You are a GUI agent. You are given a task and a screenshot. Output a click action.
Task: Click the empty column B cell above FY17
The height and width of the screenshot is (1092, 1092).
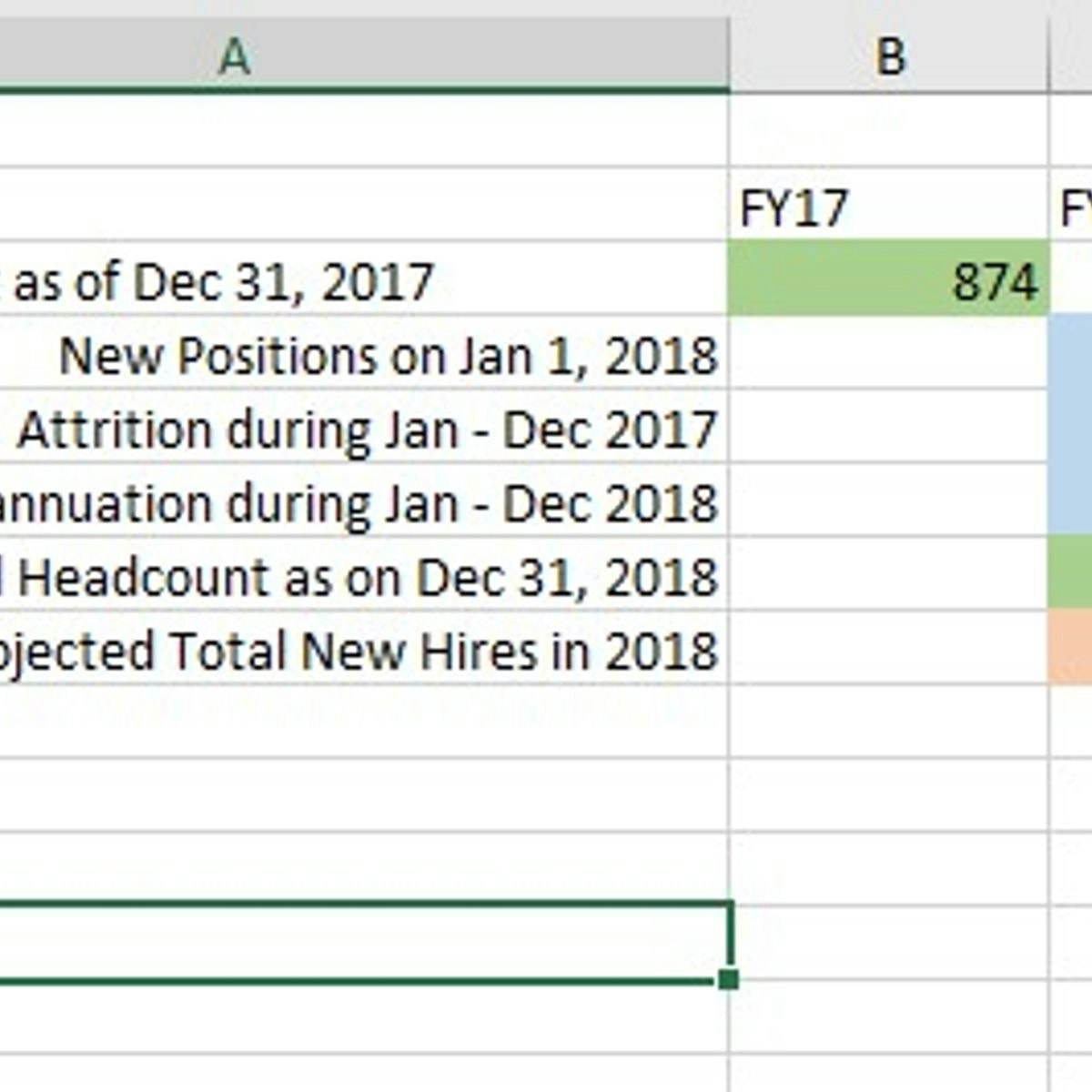coord(887,131)
